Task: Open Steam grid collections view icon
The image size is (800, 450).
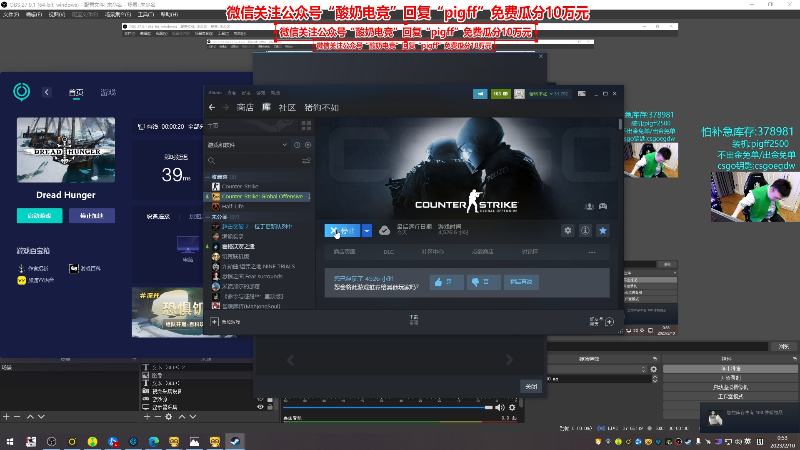Action: 306,126
